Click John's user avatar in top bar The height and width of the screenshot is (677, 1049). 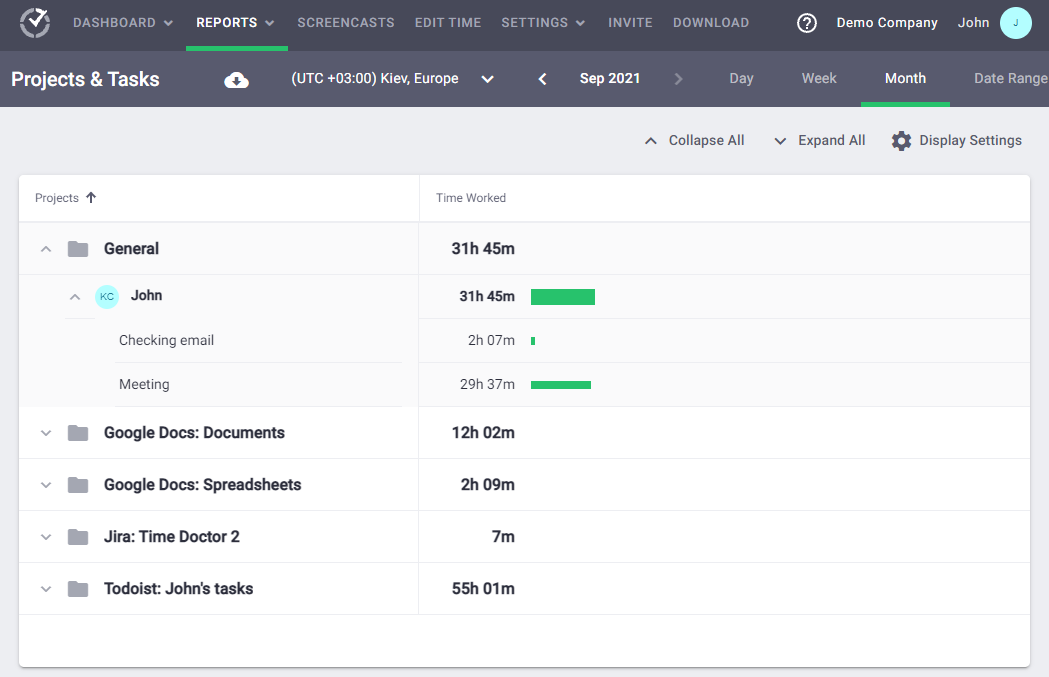click(x=1015, y=23)
